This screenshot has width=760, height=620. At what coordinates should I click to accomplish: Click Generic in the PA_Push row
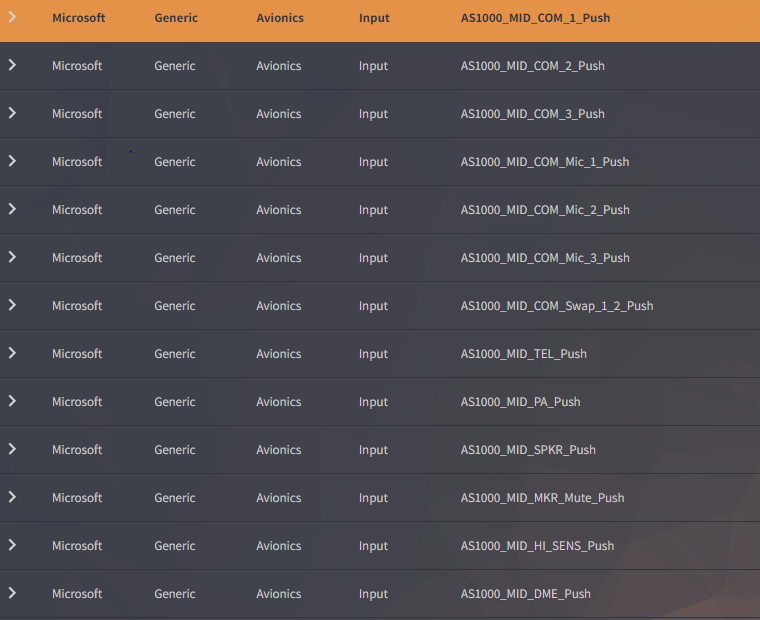175,402
